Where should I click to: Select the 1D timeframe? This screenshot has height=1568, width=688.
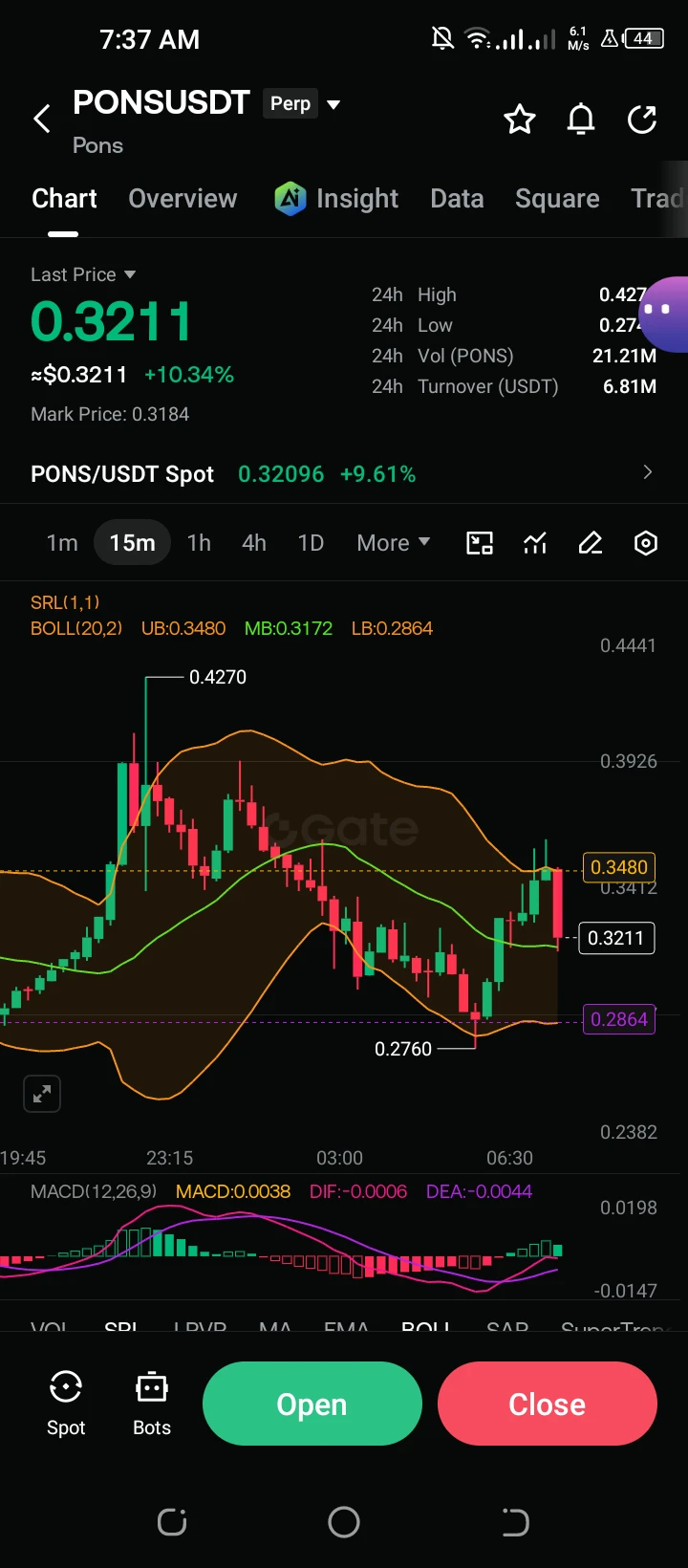click(x=311, y=543)
